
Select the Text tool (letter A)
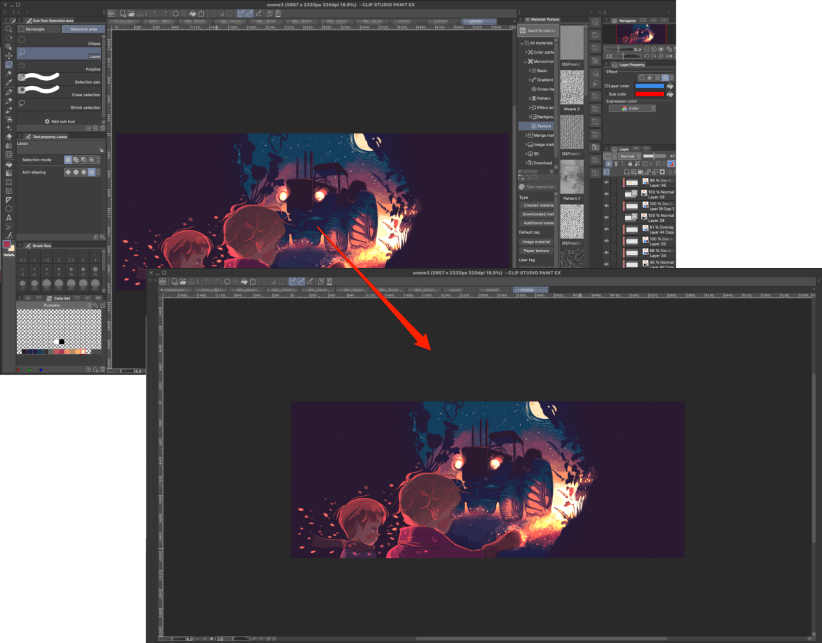pyautogui.click(x=8, y=217)
